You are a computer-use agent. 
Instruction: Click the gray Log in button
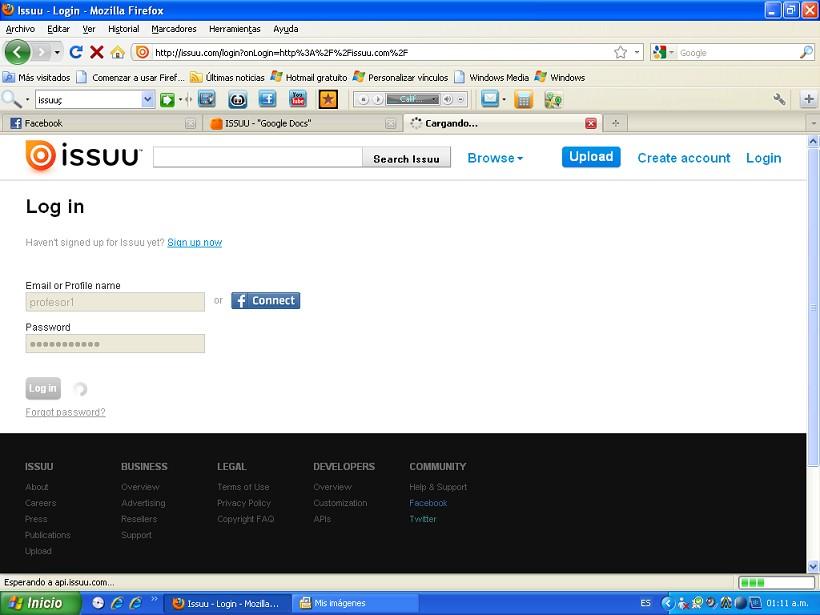43,389
